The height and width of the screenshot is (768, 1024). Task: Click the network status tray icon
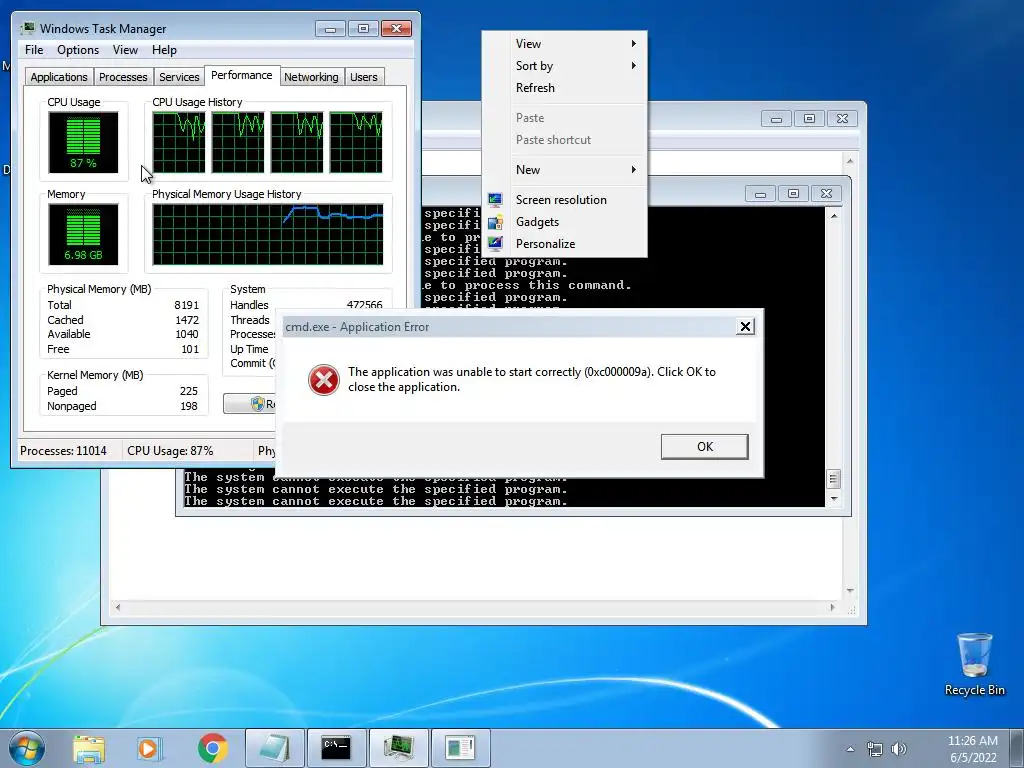(x=874, y=749)
